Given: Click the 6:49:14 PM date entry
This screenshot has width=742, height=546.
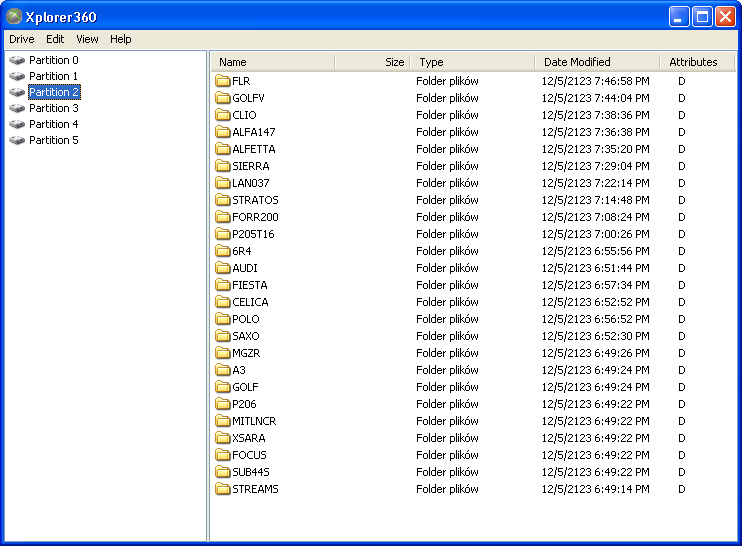Looking at the screenshot, I should click(x=595, y=489).
